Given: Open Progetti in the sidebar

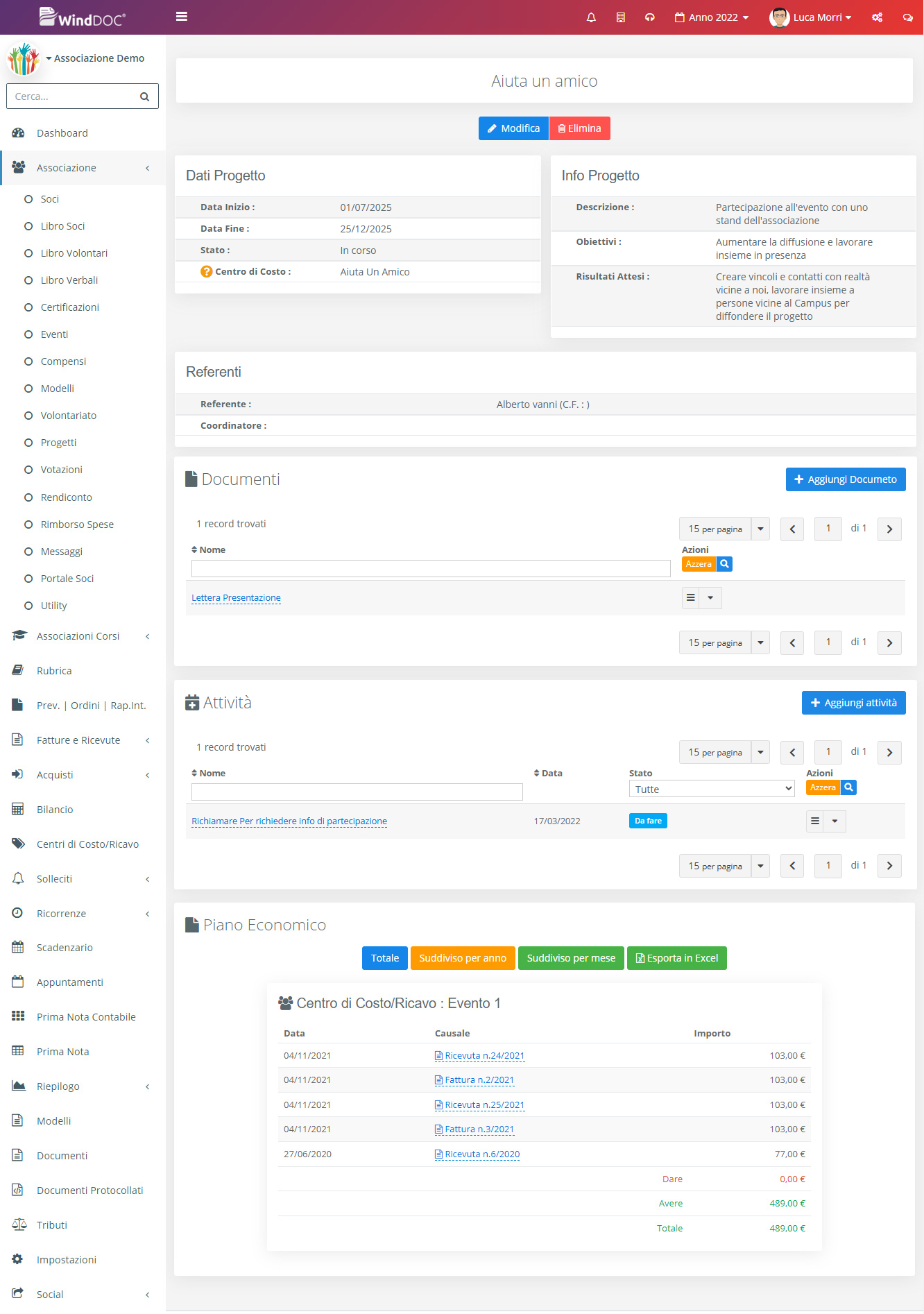Looking at the screenshot, I should pos(58,443).
